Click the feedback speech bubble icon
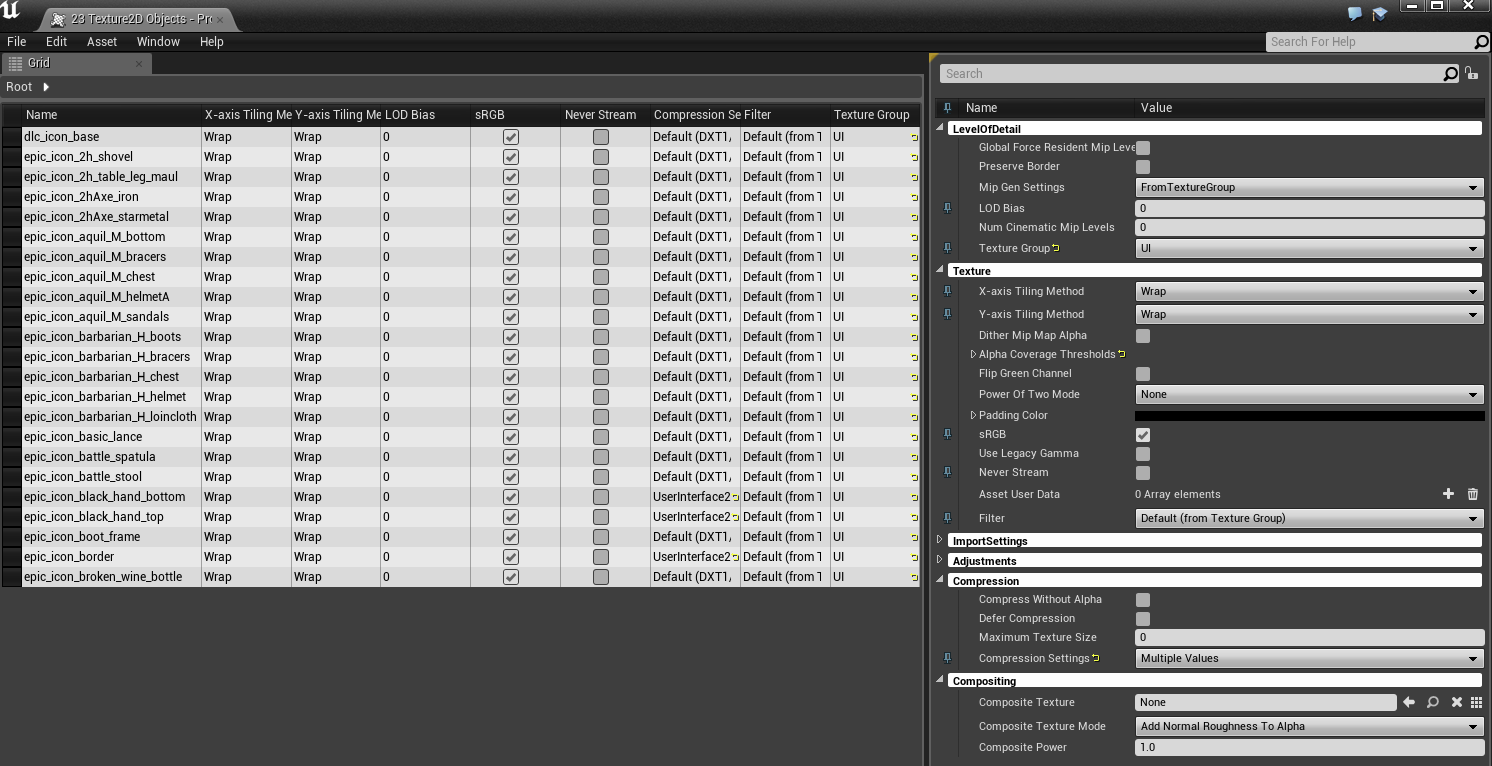The image size is (1492, 766). point(1355,14)
